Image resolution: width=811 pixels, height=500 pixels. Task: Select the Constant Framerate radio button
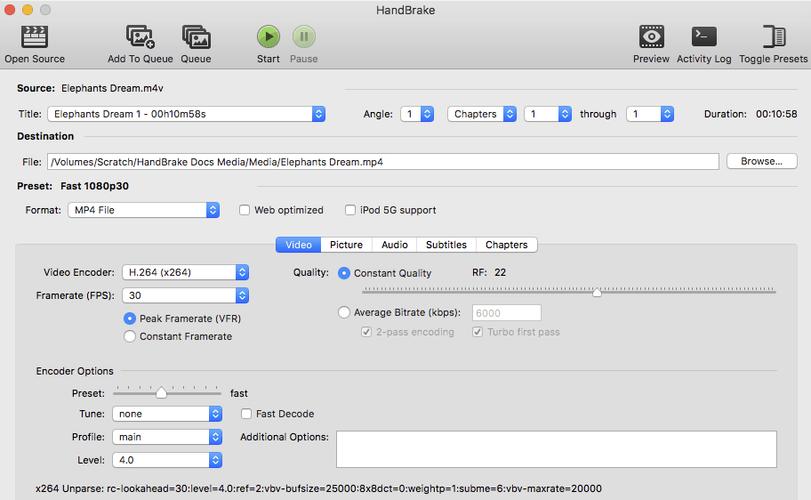pos(130,337)
